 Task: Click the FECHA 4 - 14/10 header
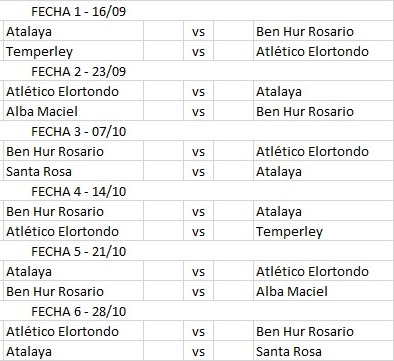coord(78,192)
